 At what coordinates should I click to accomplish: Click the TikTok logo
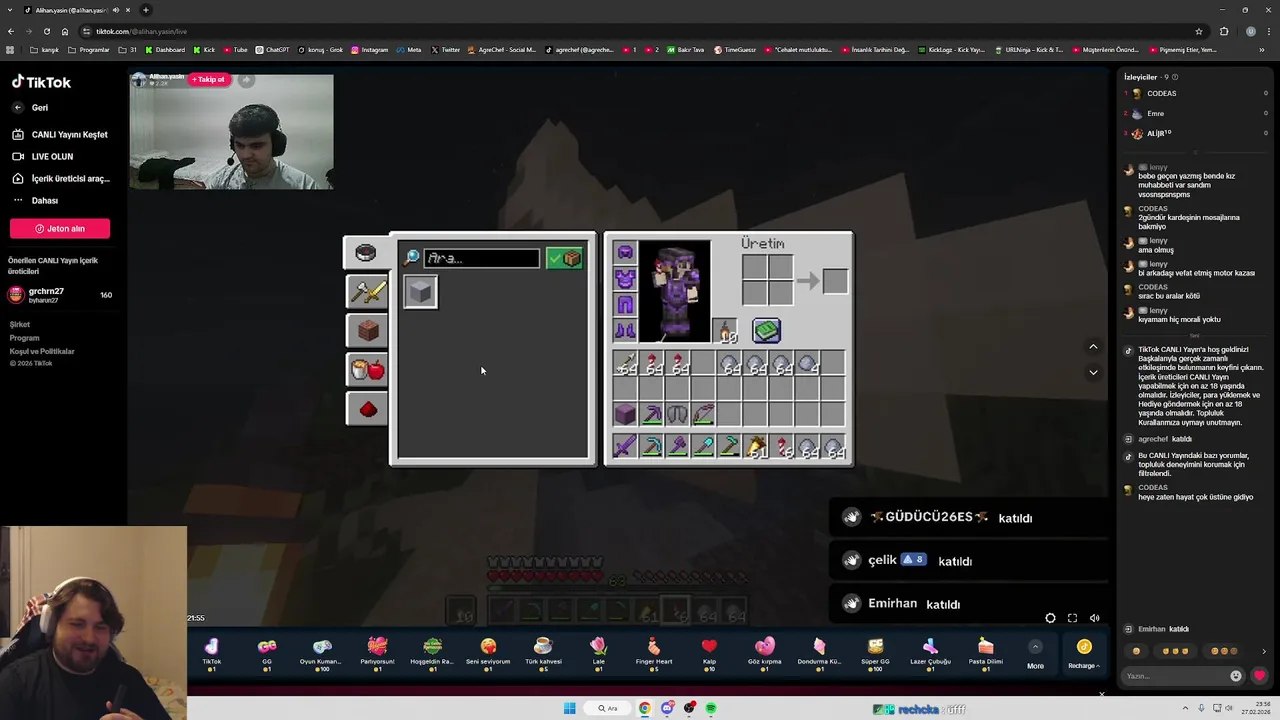click(x=41, y=82)
